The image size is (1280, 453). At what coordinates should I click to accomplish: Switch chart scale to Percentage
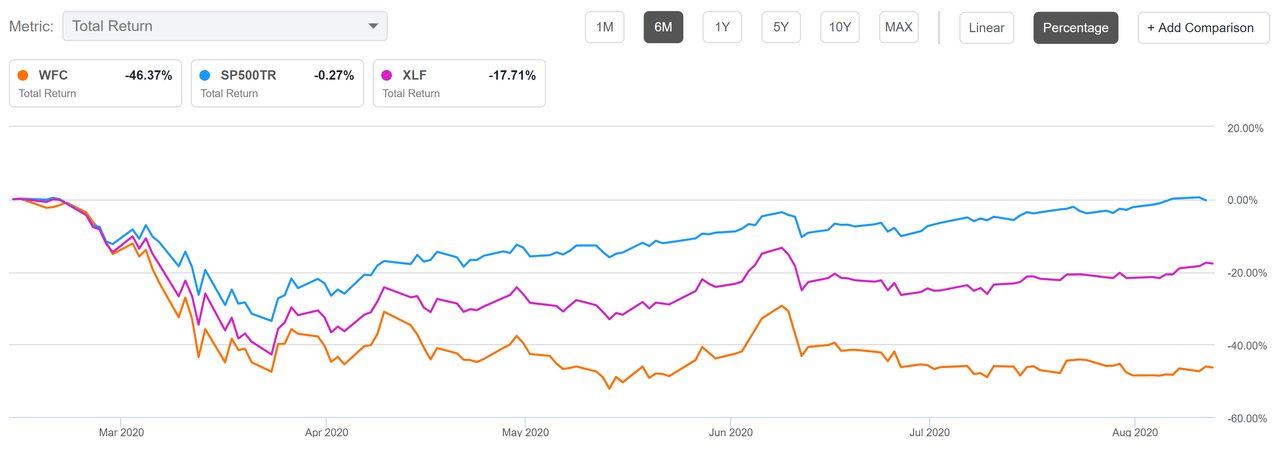pyautogui.click(x=1075, y=27)
